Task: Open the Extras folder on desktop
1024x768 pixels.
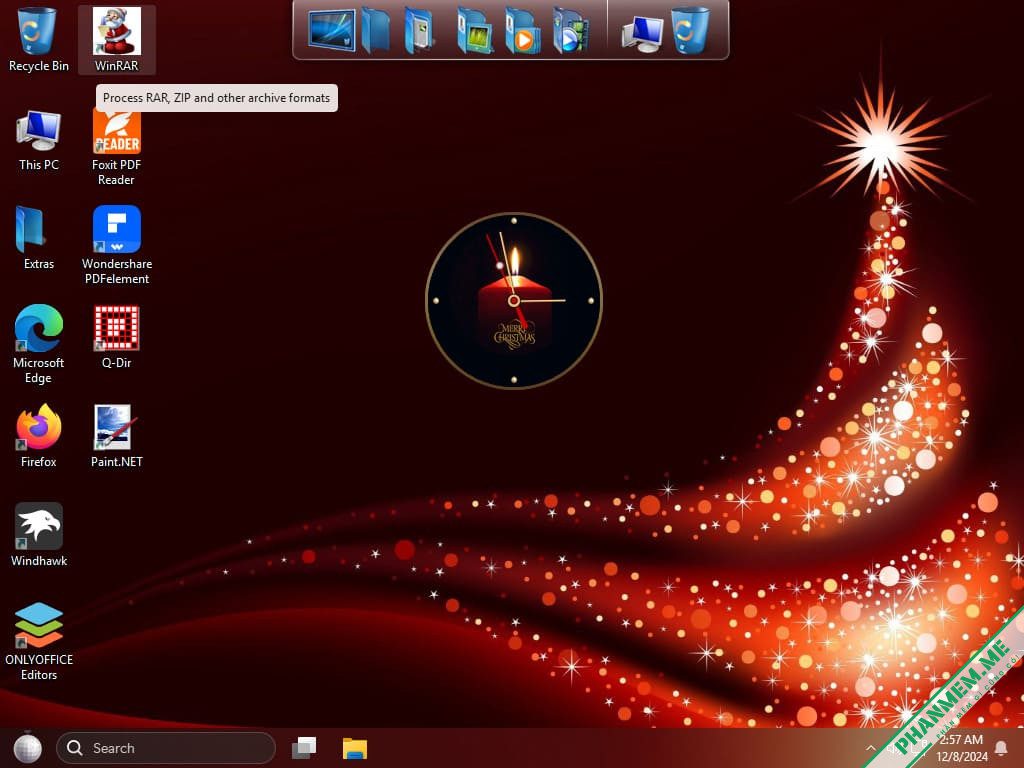Action: pyautogui.click(x=39, y=238)
